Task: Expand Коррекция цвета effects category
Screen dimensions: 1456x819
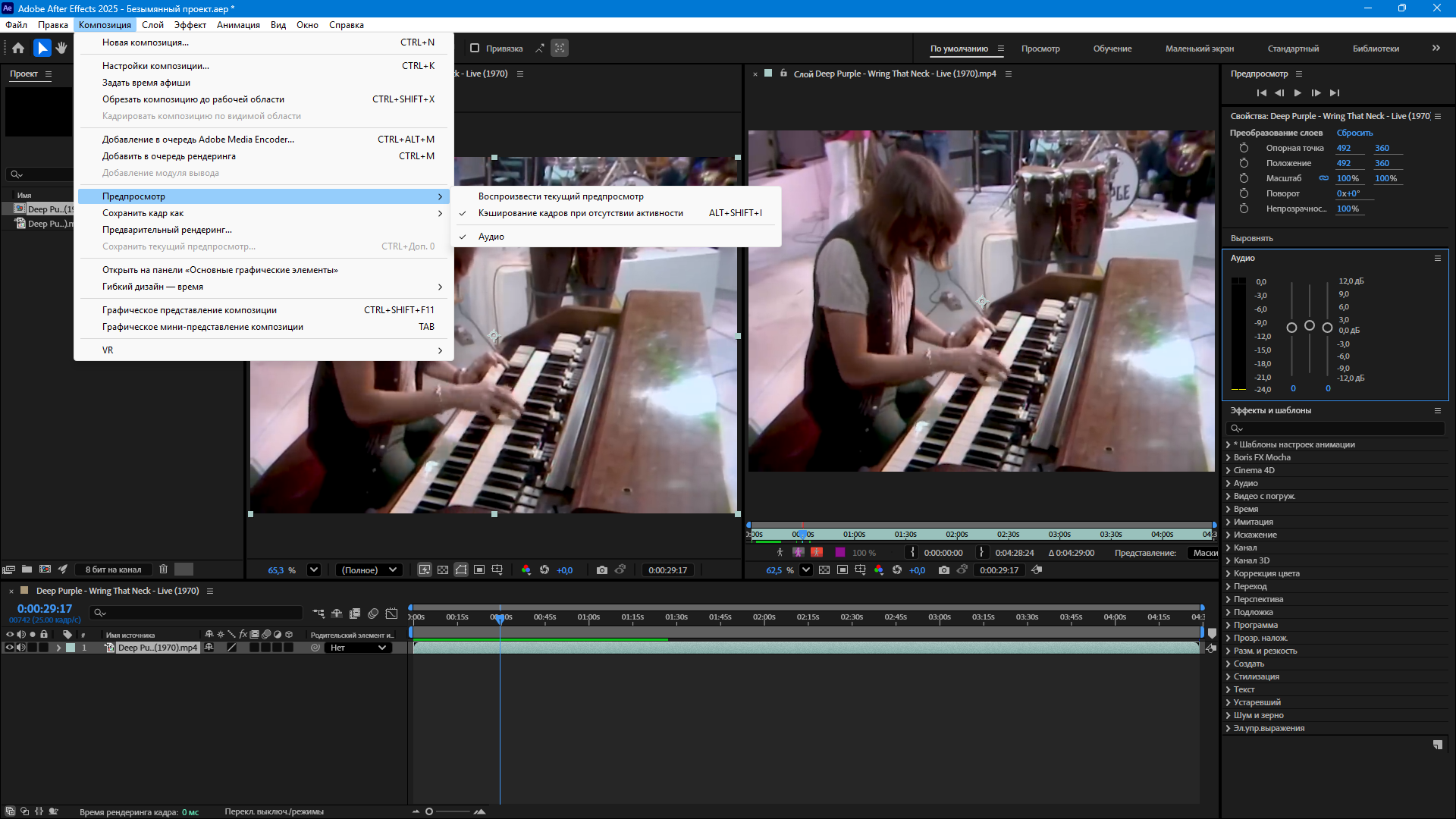Action: point(1228,573)
